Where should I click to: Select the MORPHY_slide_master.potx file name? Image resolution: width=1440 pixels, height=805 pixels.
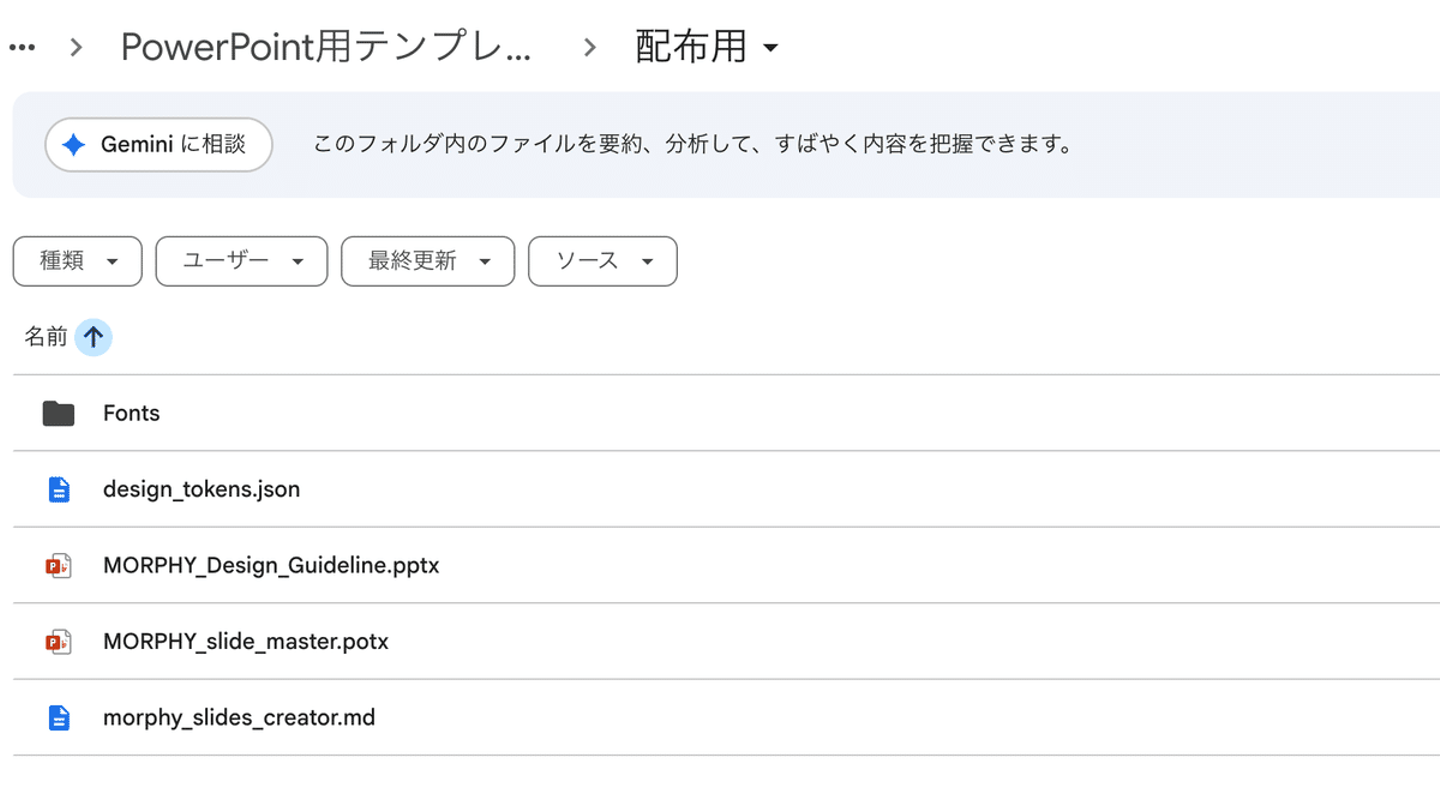[x=245, y=641]
